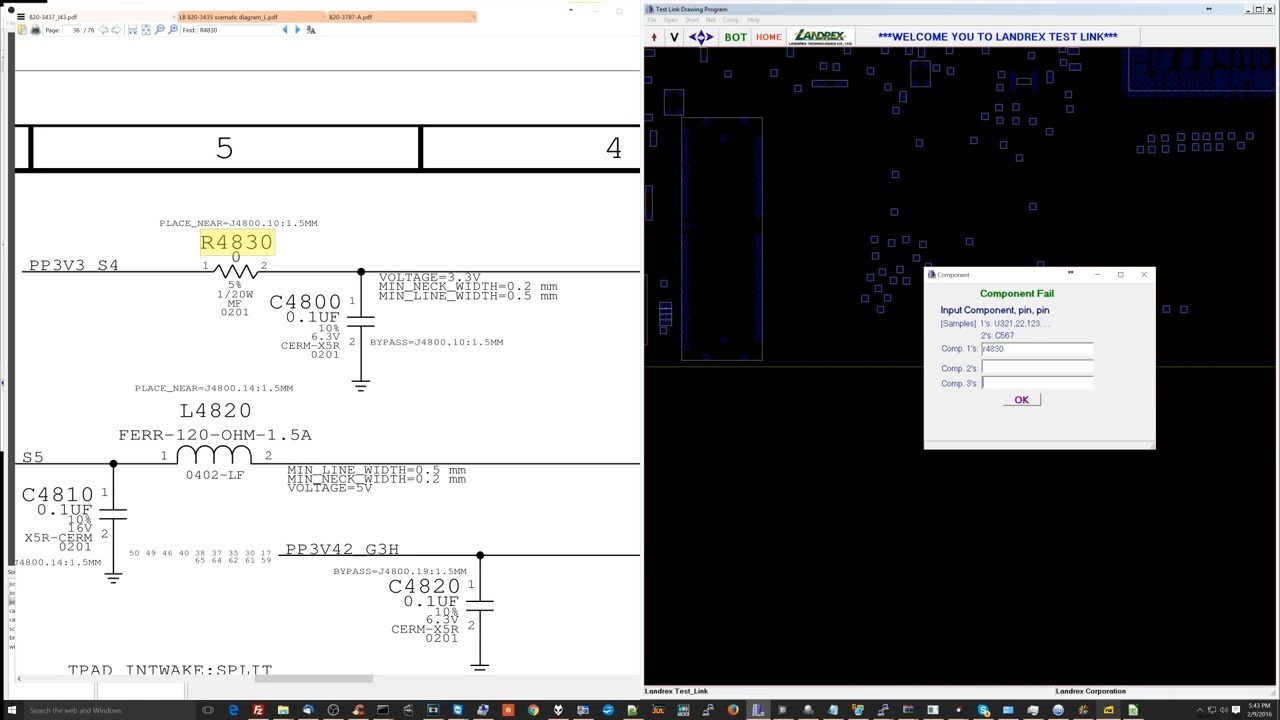The image size is (1280, 720).
Task: Click the Comp. 2's input field
Action: point(1037,368)
